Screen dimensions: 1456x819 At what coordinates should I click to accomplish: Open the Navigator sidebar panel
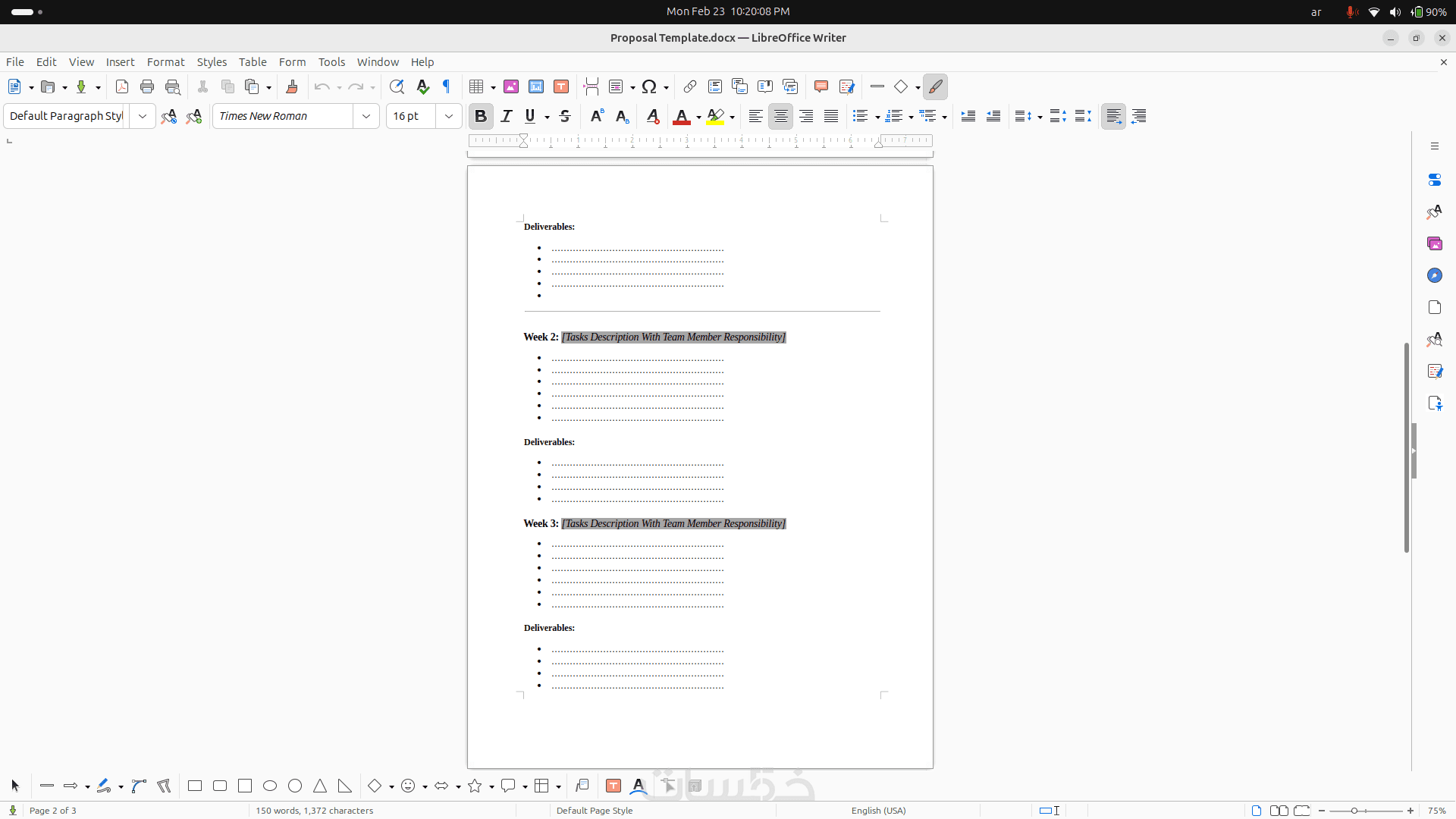1434,275
